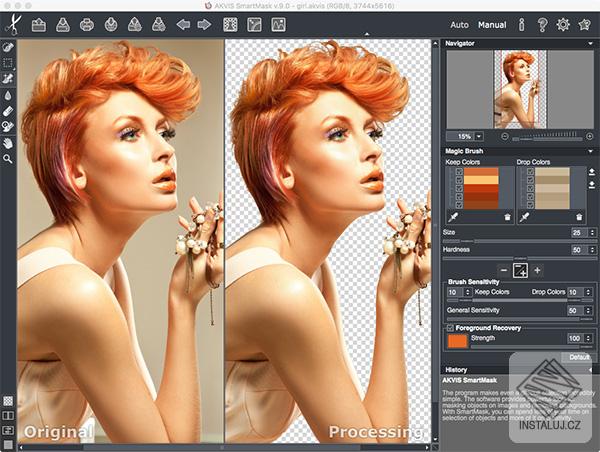Viewport: 600px width, 452px height.
Task: Switch to side-by-side view layout icon
Action: 8,416
